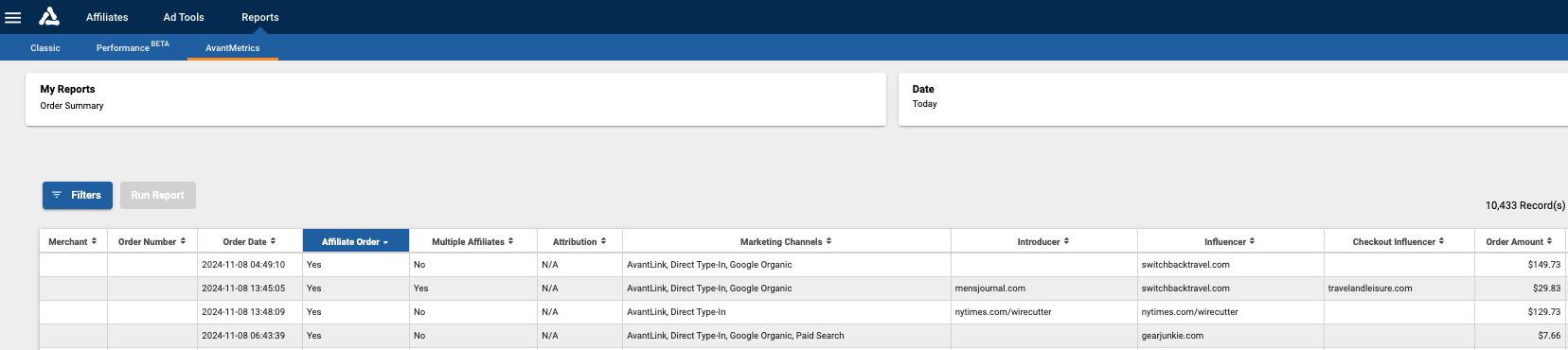Click the Run Report button
This screenshot has width=1568, height=350.
(158, 195)
